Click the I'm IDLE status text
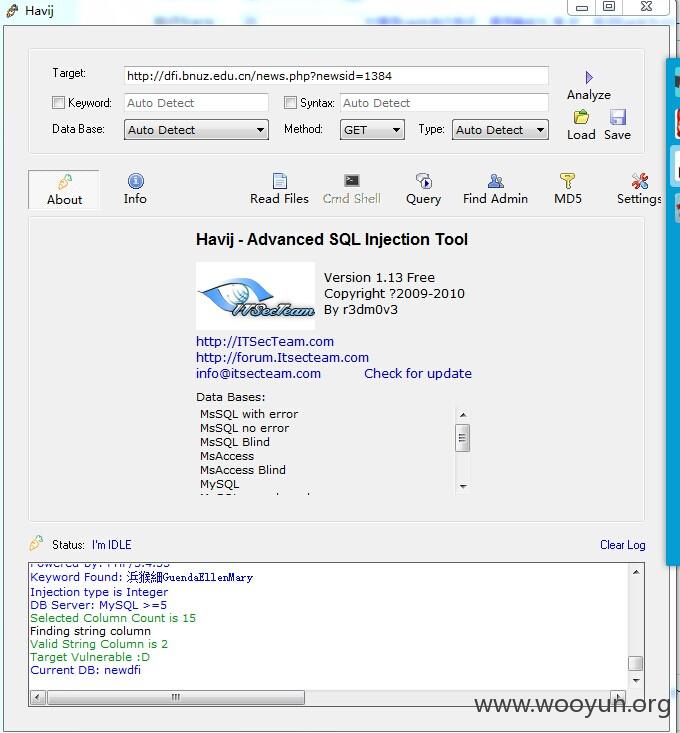Image resolution: width=680 pixels, height=733 pixels. click(x=112, y=545)
